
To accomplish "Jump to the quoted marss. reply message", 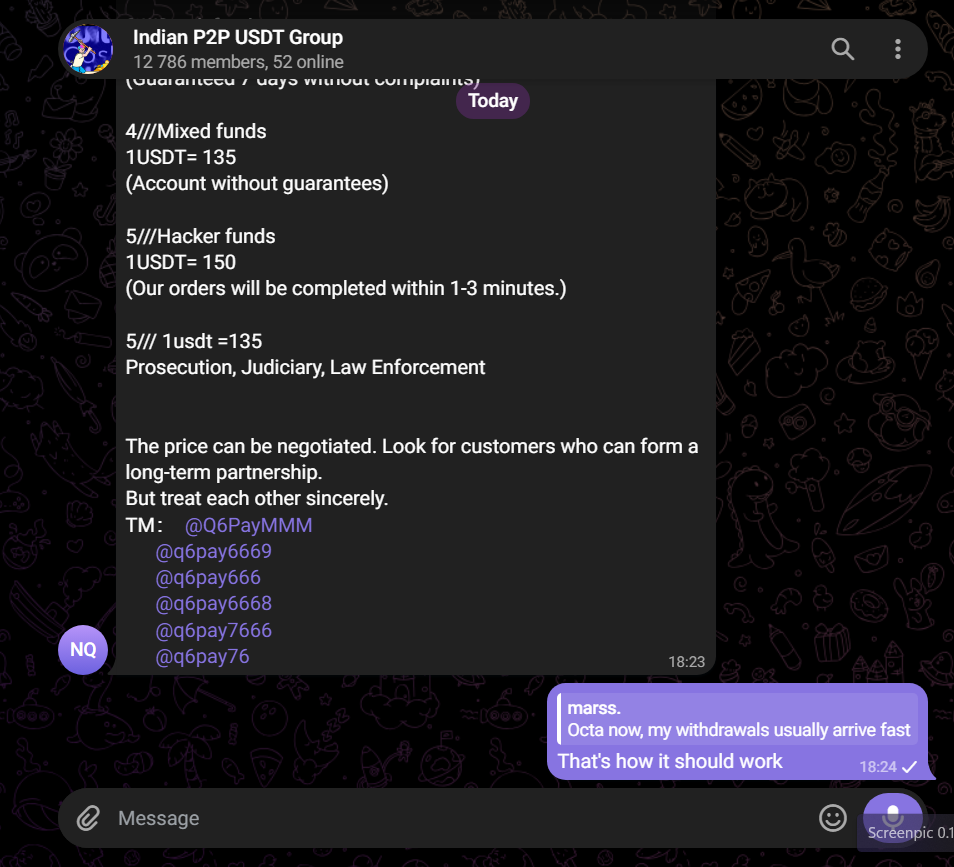I will [737, 719].
